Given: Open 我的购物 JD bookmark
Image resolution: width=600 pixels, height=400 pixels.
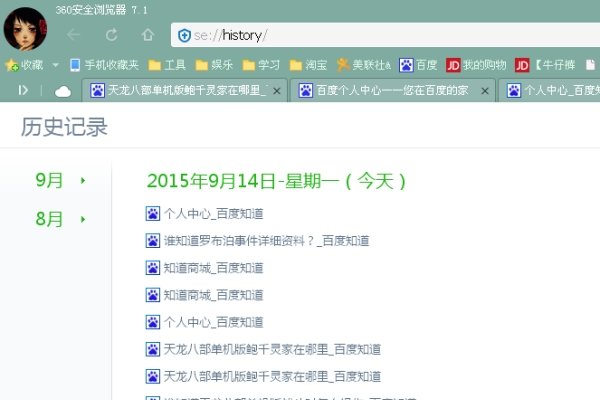Looking at the screenshot, I should click(476, 65).
